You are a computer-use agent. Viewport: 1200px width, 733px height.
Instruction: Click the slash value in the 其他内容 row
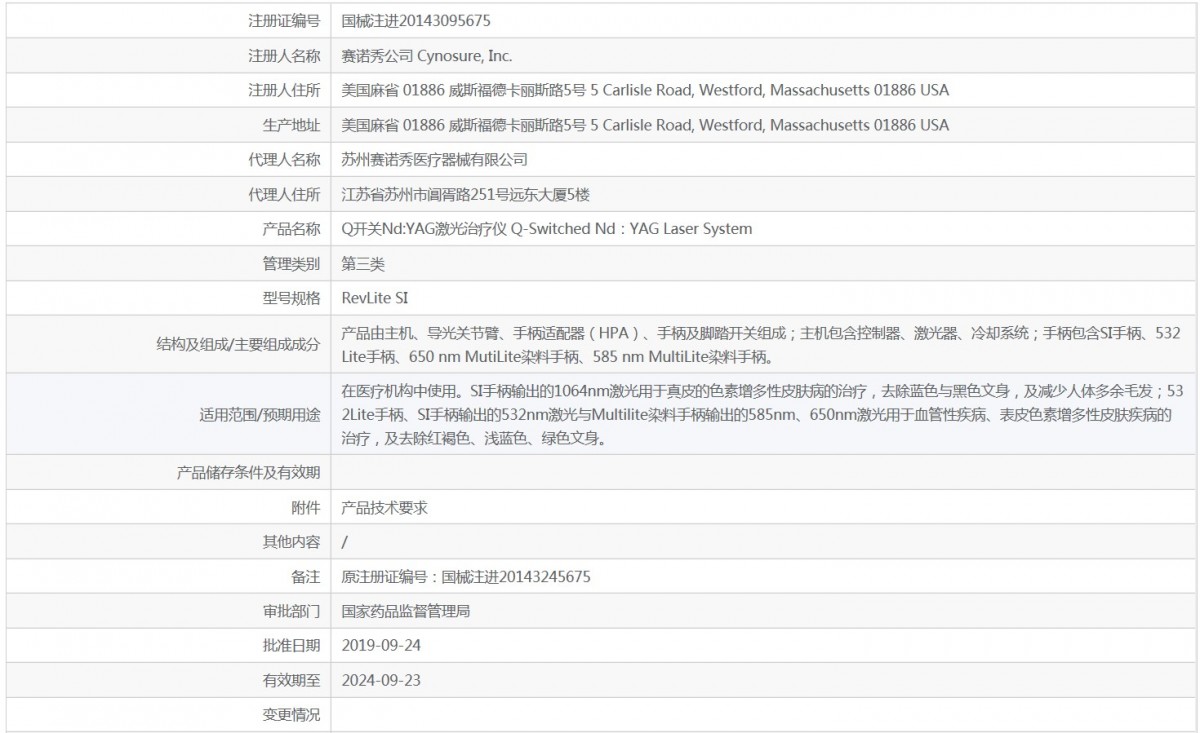pos(345,542)
